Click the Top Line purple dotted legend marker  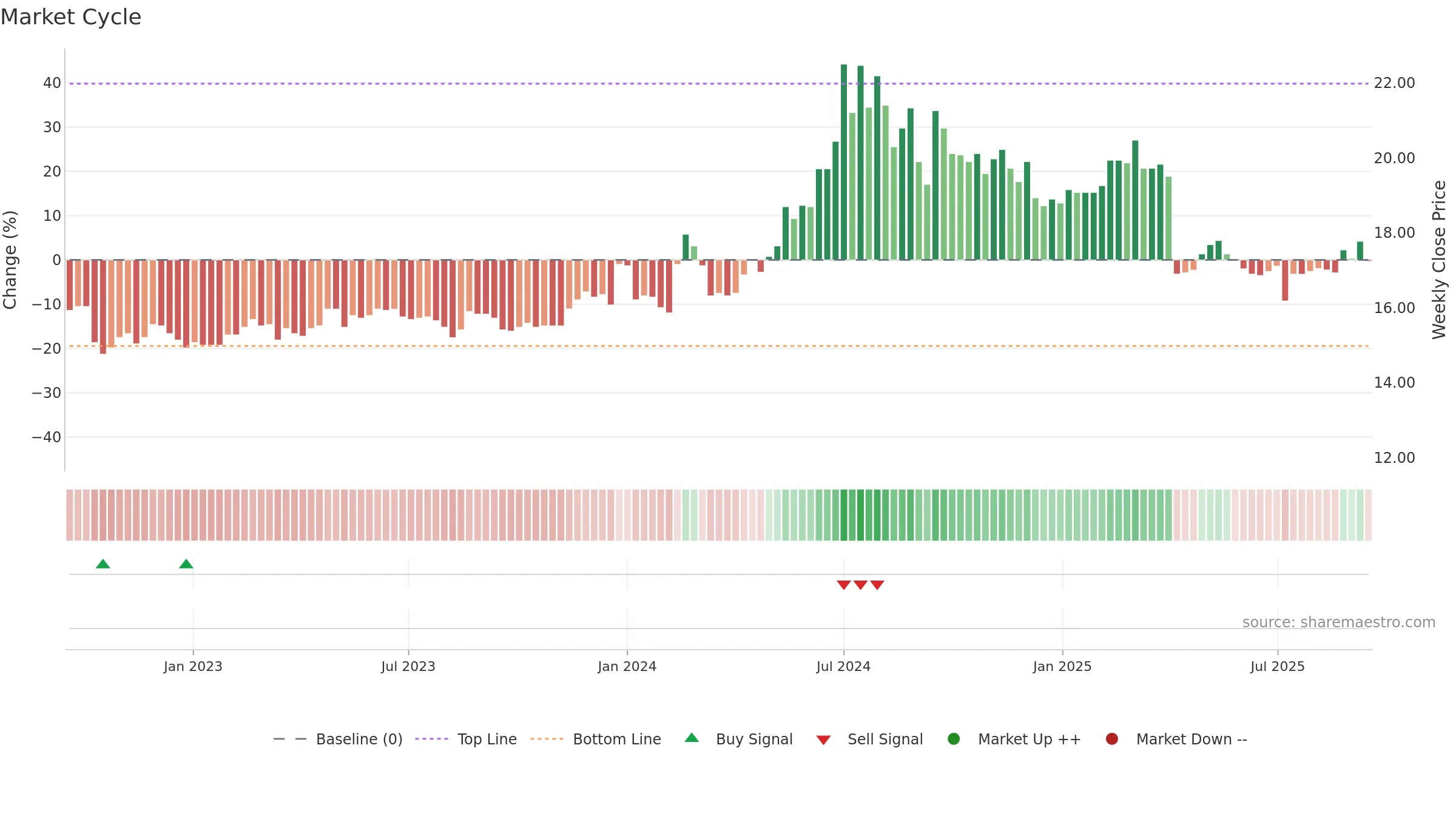[x=431, y=739]
